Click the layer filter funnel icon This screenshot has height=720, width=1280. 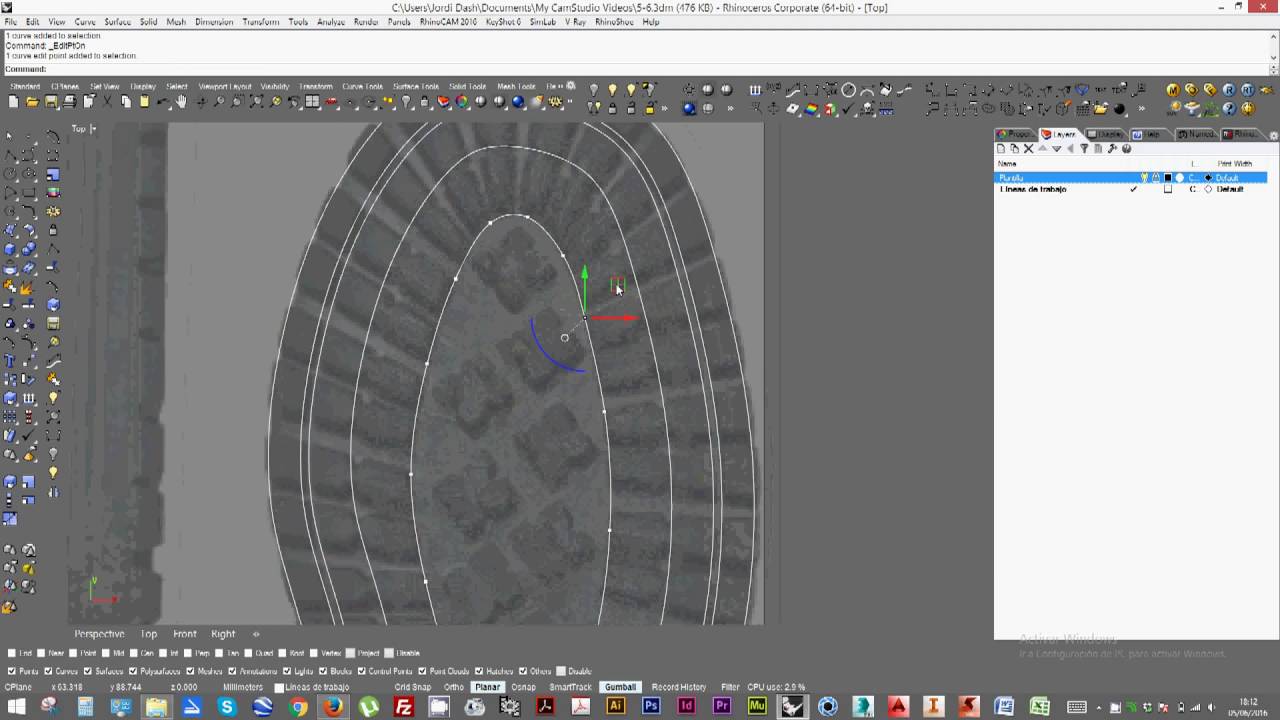tap(1084, 149)
